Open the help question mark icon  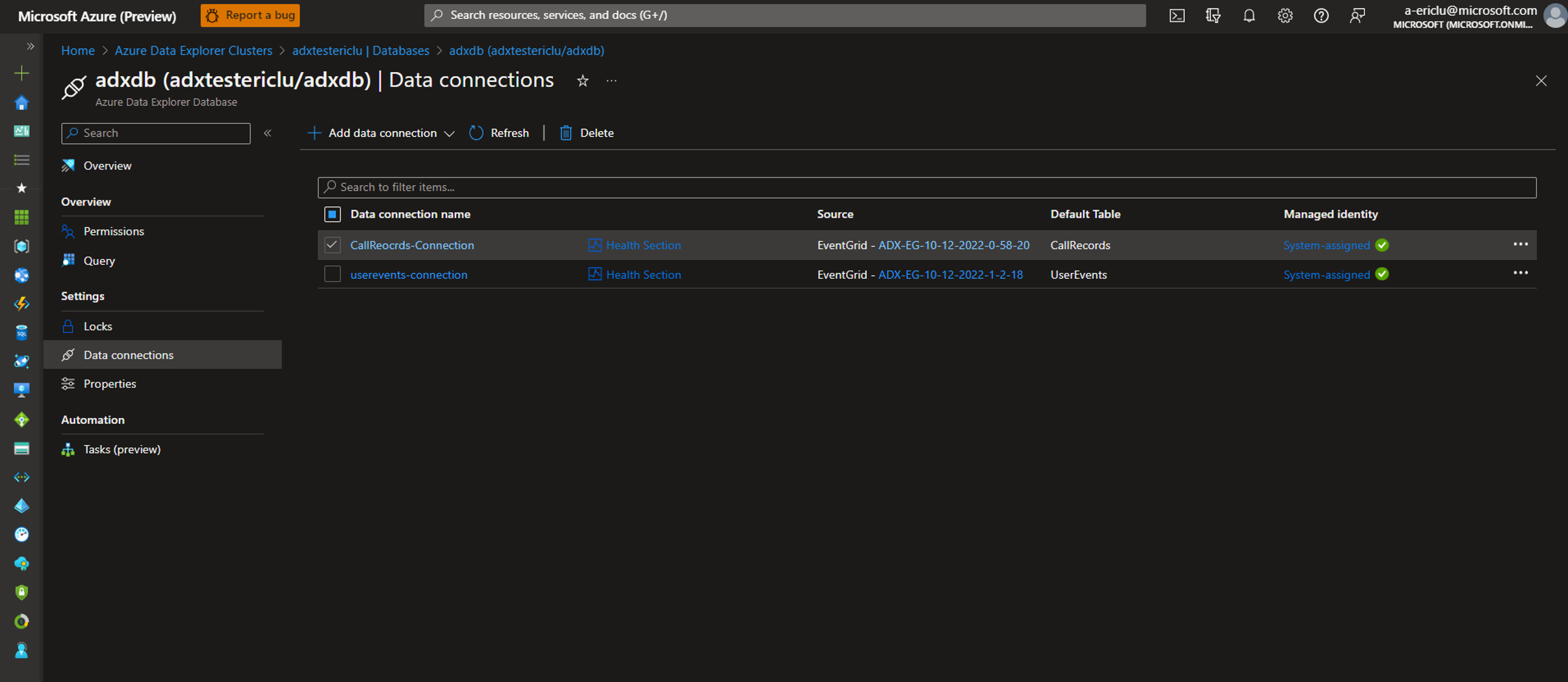point(1321,16)
